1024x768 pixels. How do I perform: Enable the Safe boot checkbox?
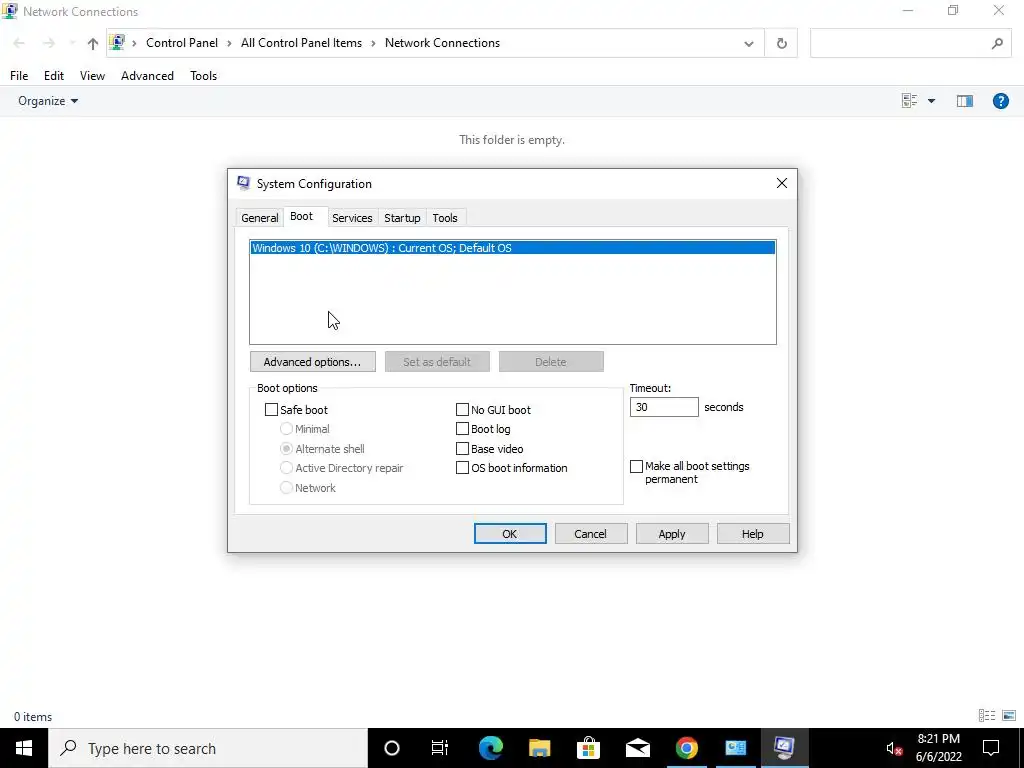(x=271, y=410)
